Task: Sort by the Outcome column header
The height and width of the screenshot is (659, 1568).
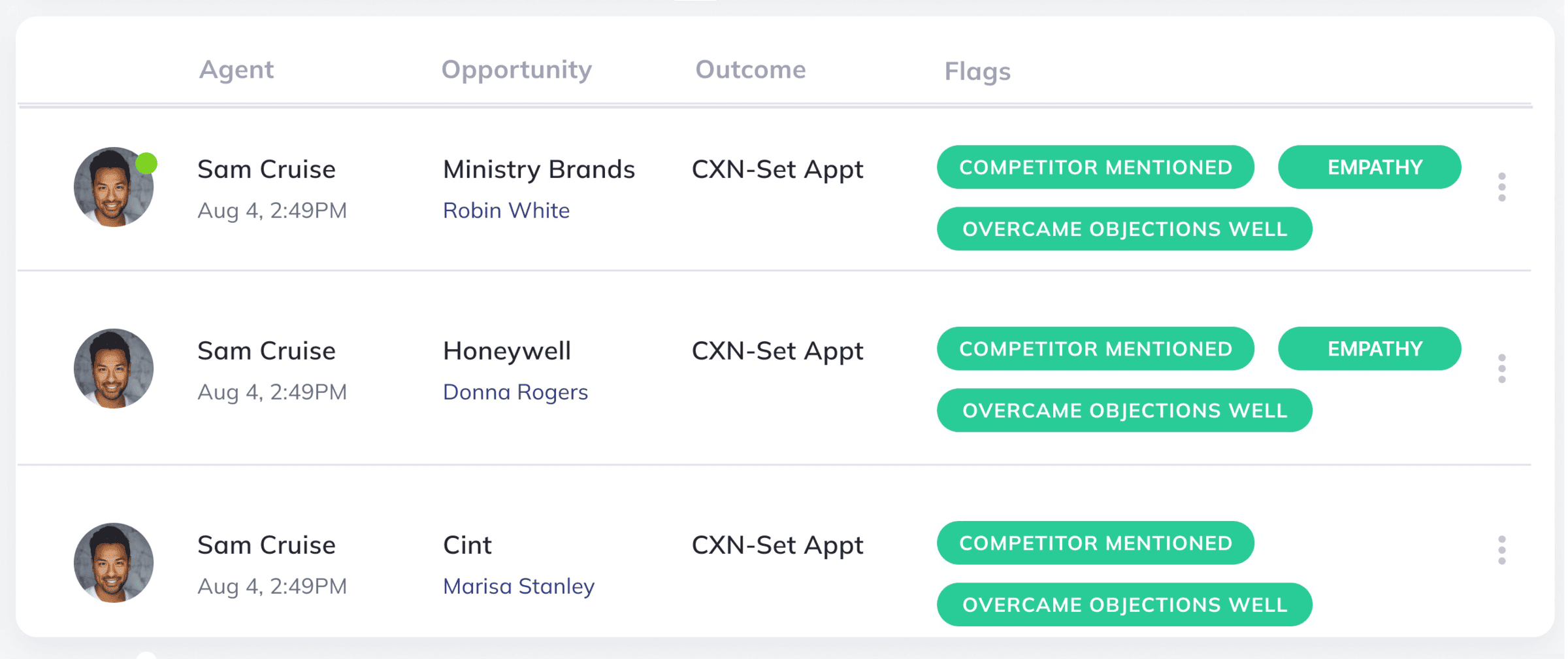Action: point(750,69)
